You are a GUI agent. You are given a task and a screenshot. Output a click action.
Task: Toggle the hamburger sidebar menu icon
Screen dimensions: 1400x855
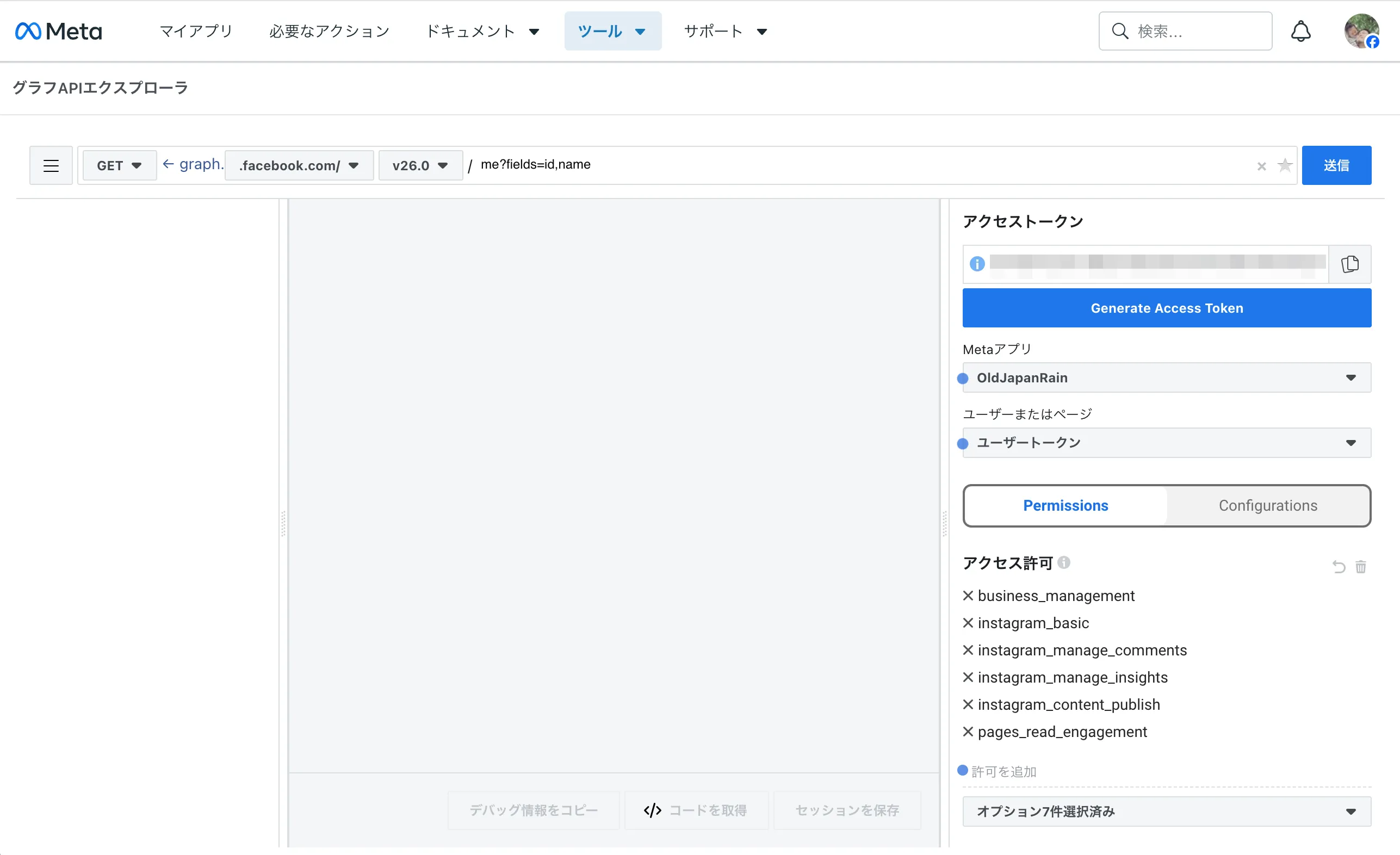point(51,165)
